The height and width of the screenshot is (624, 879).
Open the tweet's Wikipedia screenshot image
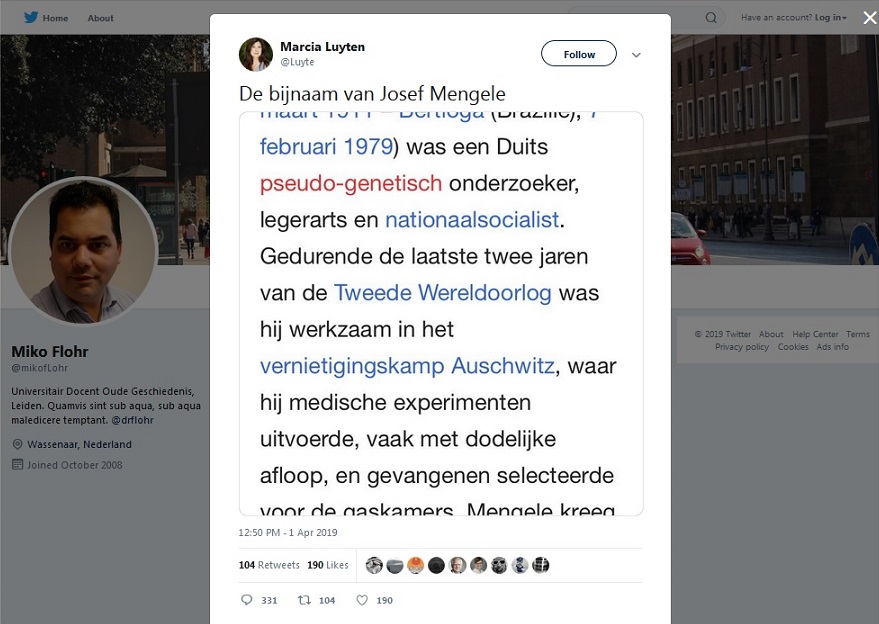pyautogui.click(x=441, y=313)
